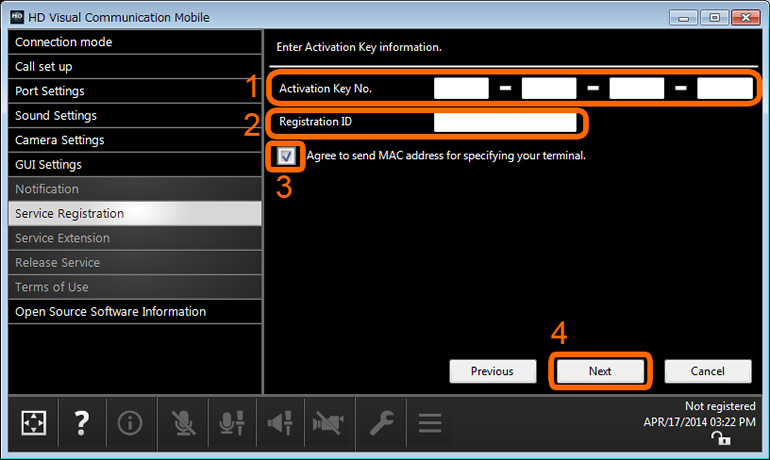This screenshot has width=770, height=460.
Task: Select the Notification menu entry
Action: 135,189
